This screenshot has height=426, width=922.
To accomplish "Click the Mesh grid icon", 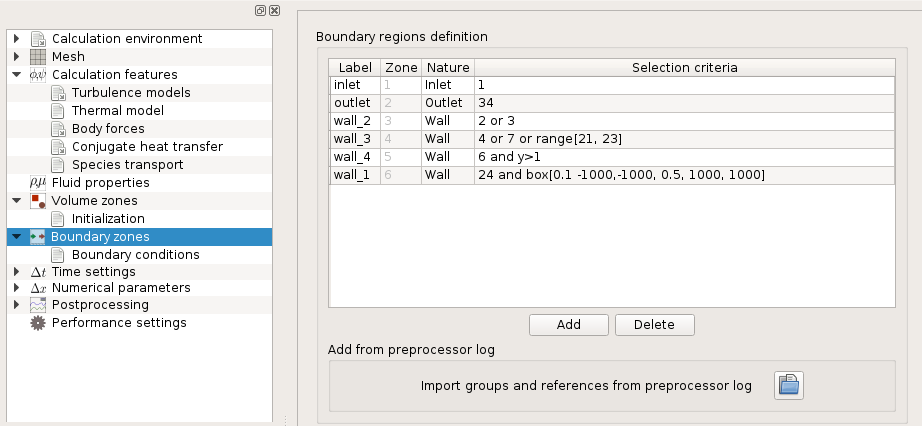I will pyautogui.click(x=38, y=57).
